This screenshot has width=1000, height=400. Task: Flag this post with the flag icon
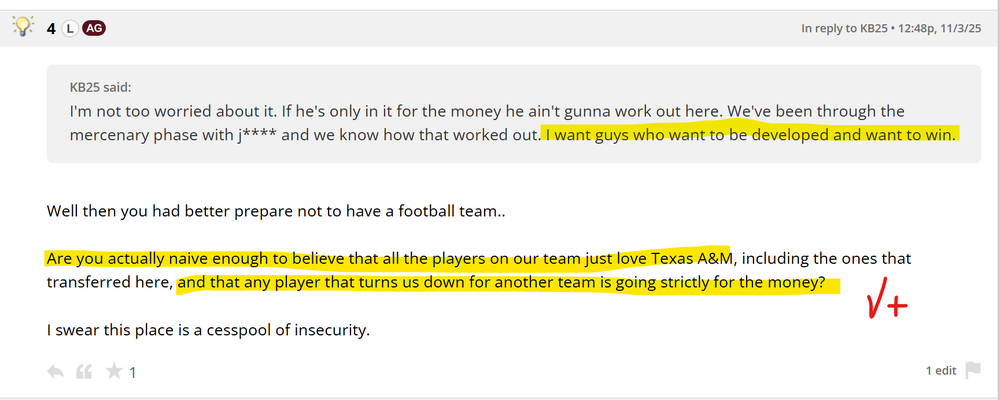[973, 371]
